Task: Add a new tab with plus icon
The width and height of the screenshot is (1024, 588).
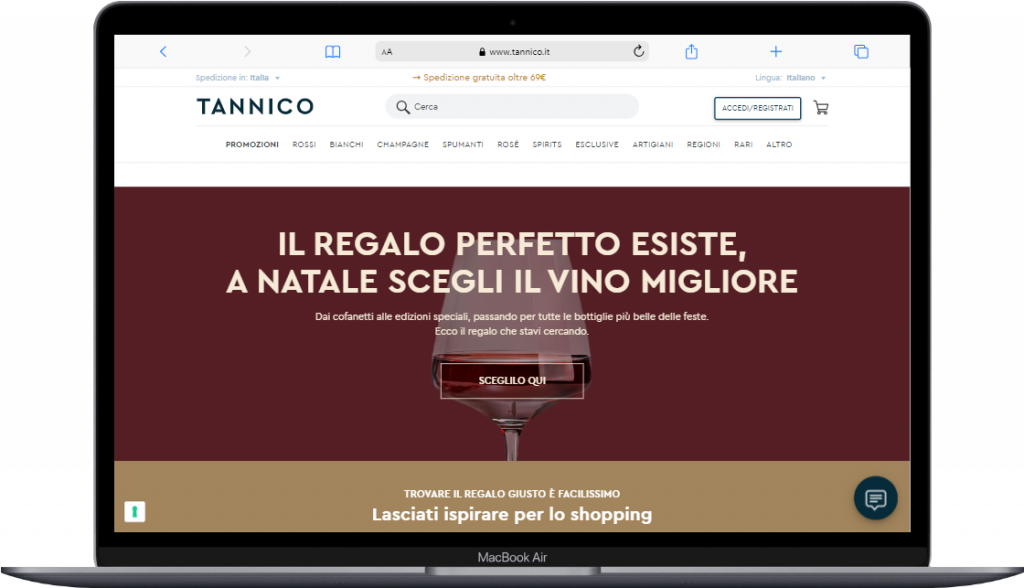Action: coord(776,52)
